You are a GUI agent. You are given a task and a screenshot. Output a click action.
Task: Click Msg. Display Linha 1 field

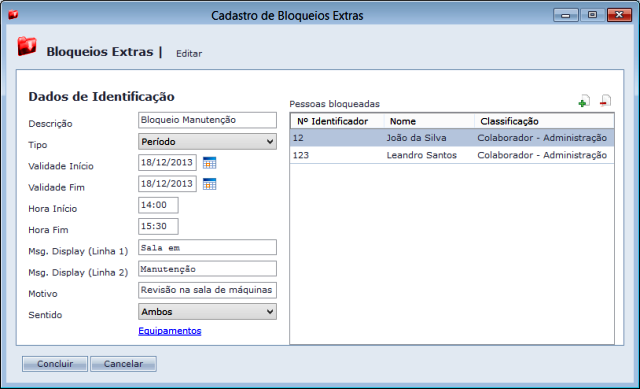tap(207, 247)
